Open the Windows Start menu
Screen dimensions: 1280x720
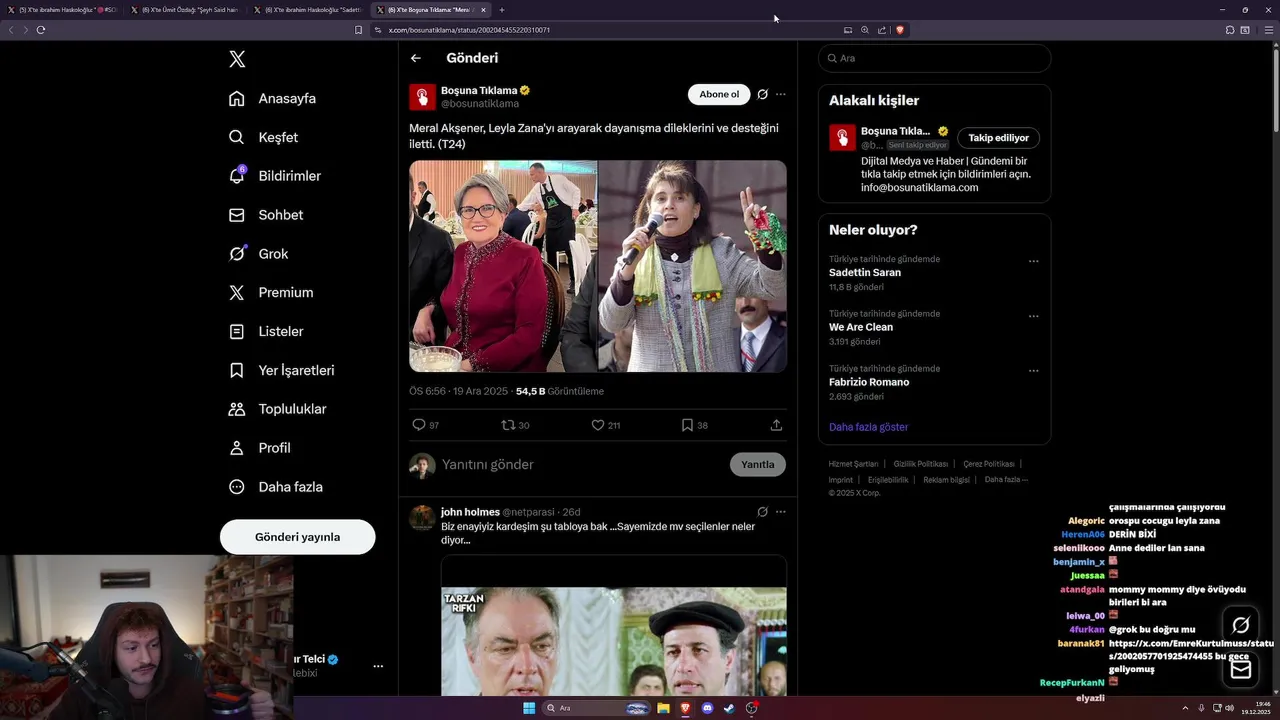coord(529,708)
